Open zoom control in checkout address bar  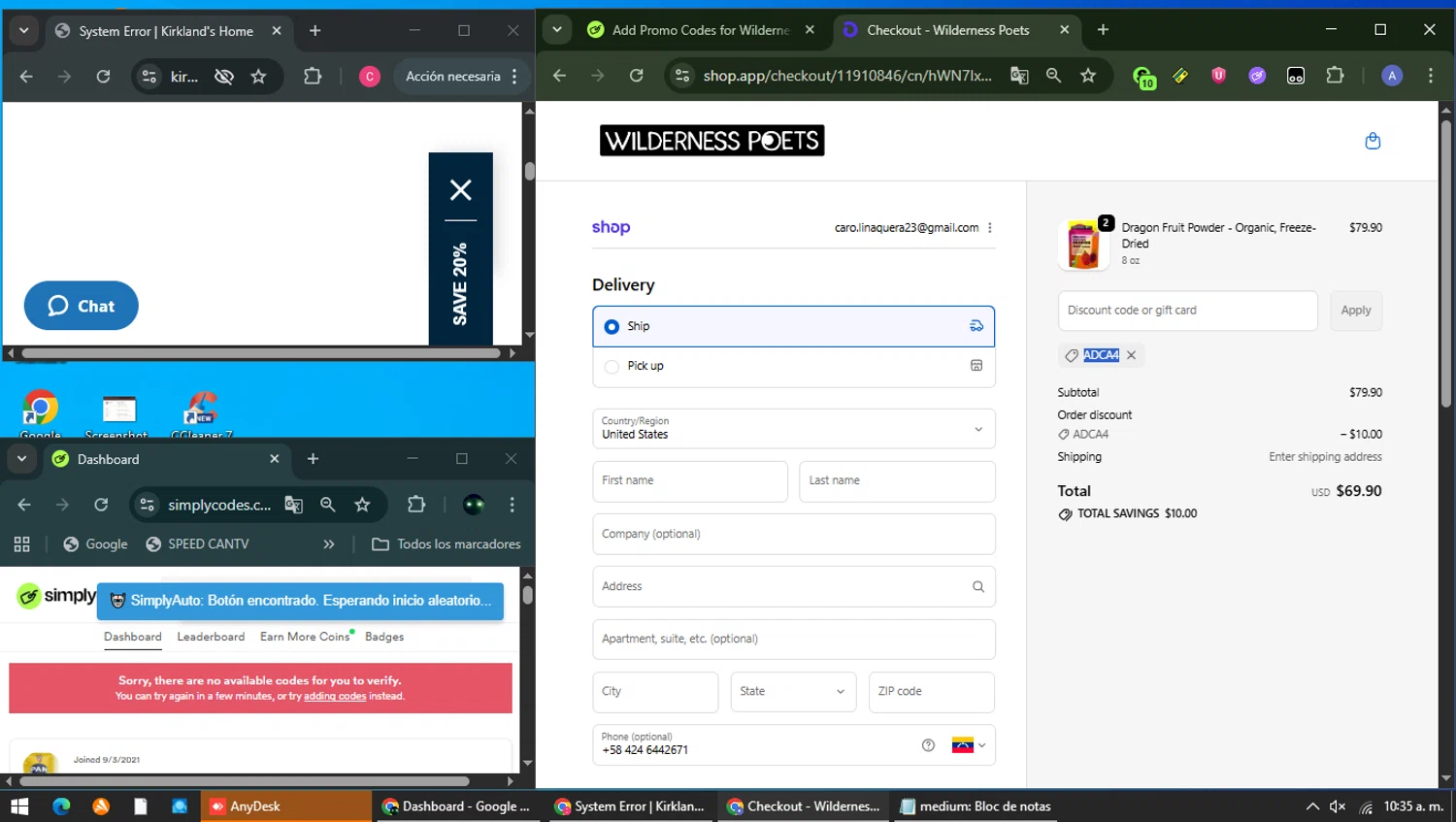[x=1053, y=76]
